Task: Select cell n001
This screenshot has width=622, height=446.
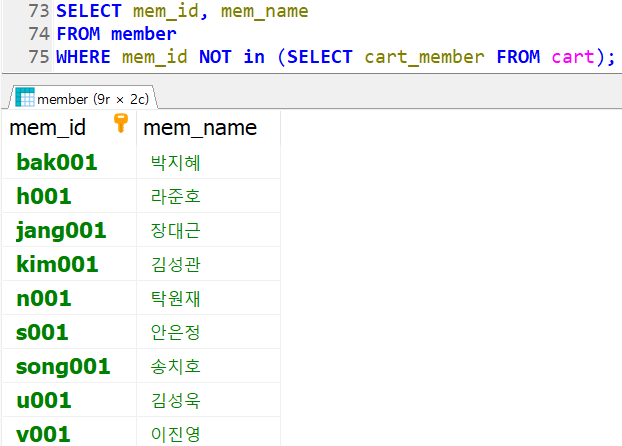Action: (69, 298)
